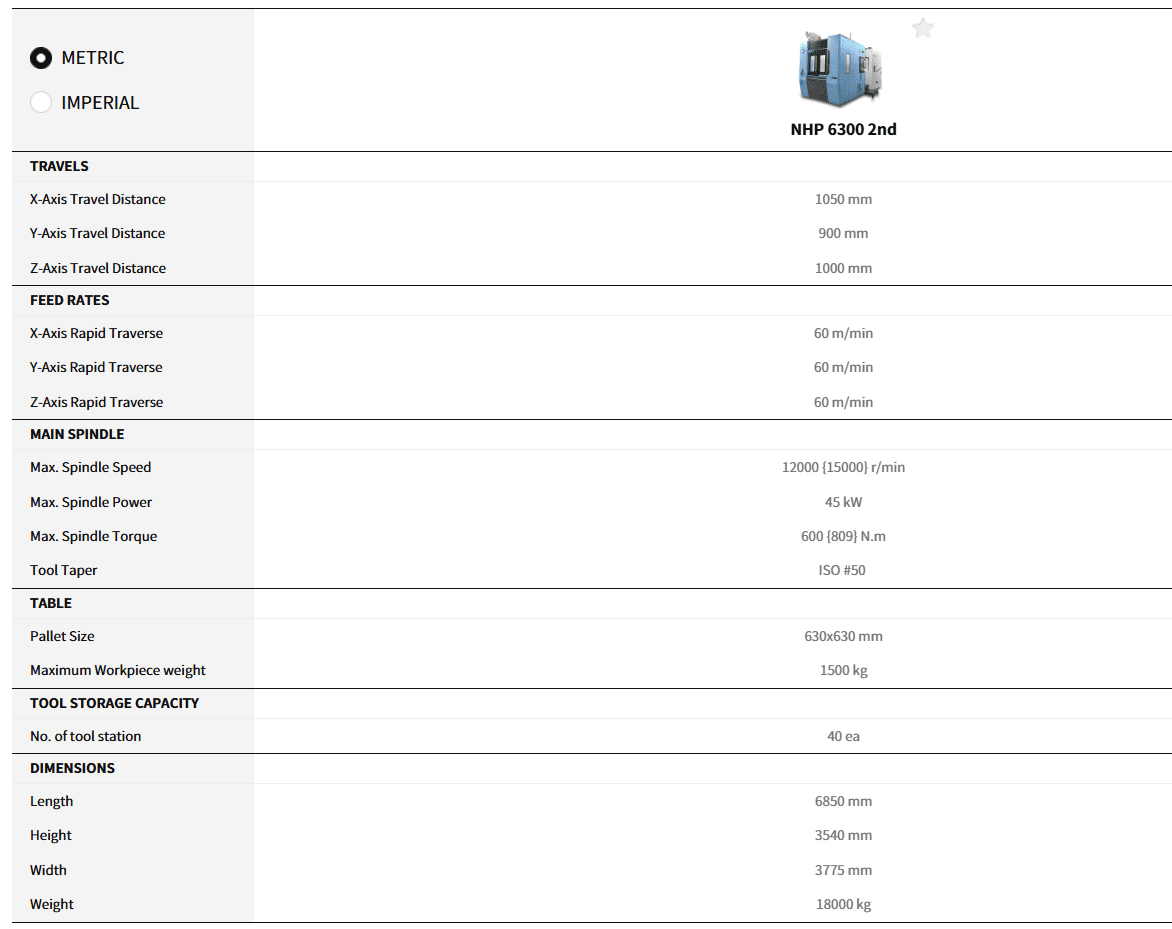This screenshot has width=1172, height=929.
Task: Click the TRAVELS section header
Action: pos(59,166)
